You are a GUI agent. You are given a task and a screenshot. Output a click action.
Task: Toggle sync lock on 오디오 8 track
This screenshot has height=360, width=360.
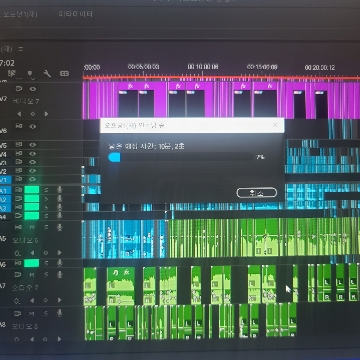pyautogui.click(x=17, y=313)
